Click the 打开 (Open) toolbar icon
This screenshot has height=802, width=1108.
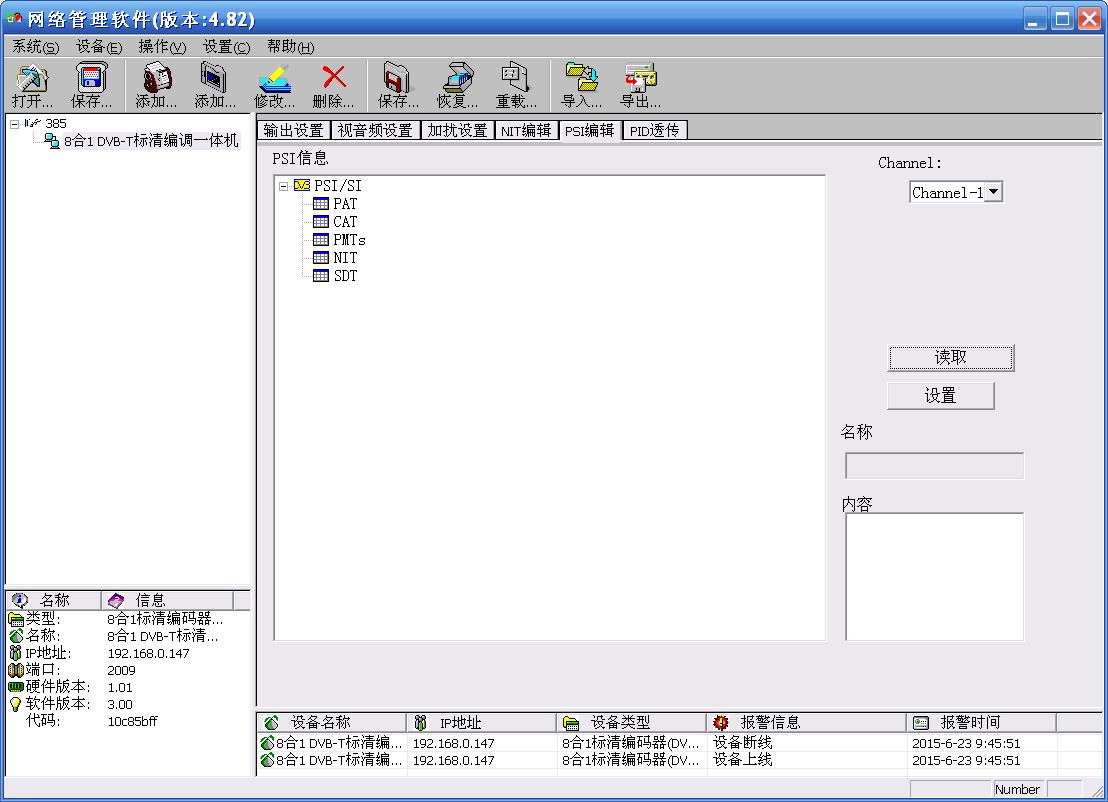[x=32, y=78]
